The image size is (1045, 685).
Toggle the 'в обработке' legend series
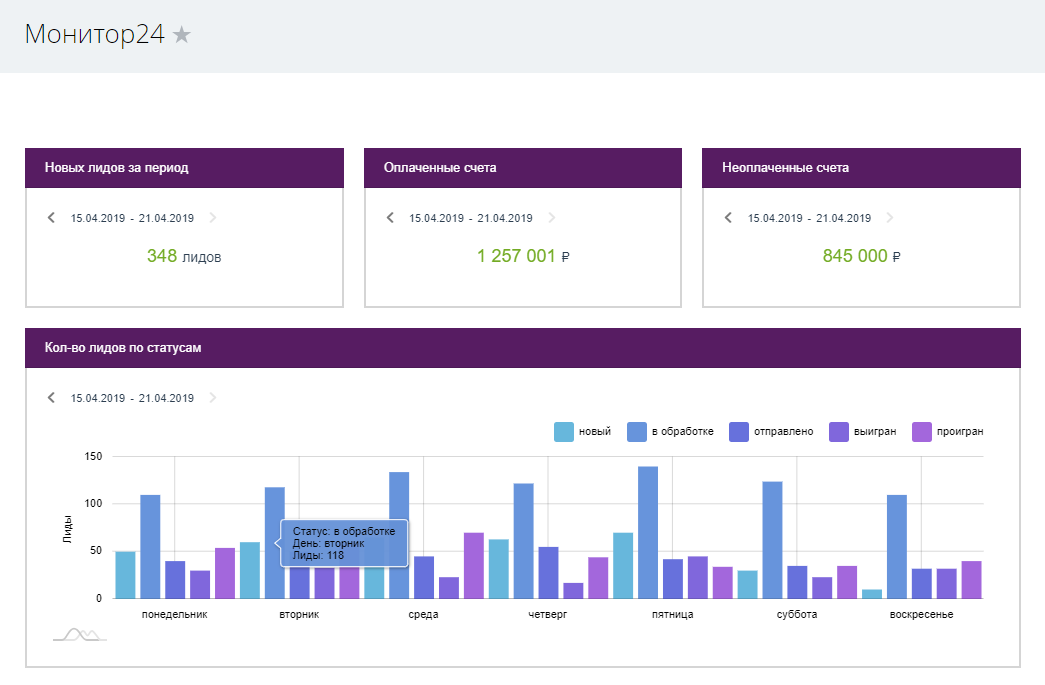[x=671, y=432]
